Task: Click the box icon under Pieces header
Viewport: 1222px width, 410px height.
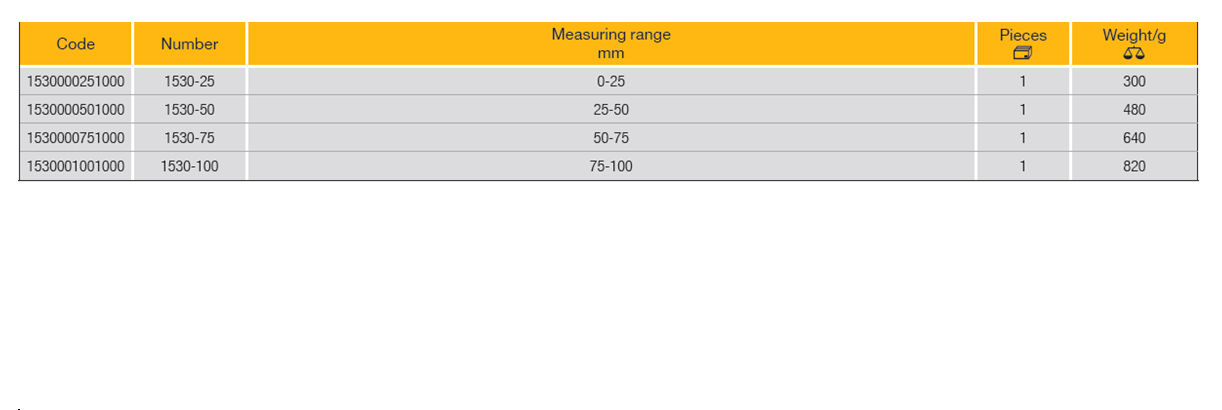Action: click(1022, 53)
